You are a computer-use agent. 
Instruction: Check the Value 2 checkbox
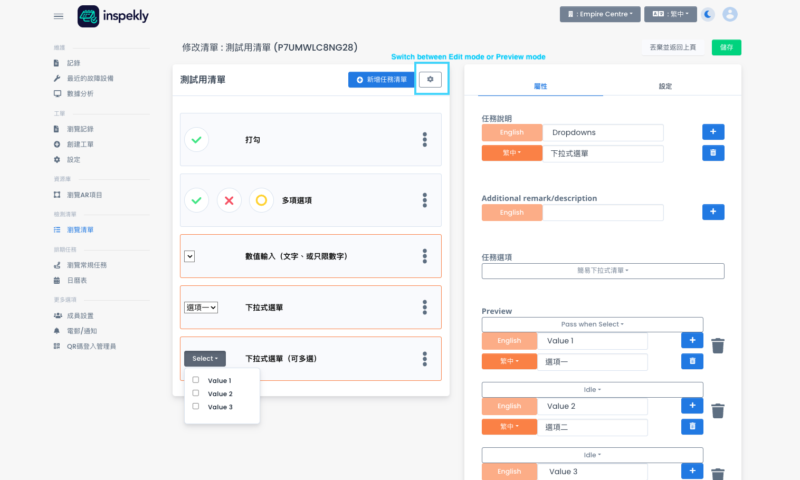pyautogui.click(x=196, y=393)
